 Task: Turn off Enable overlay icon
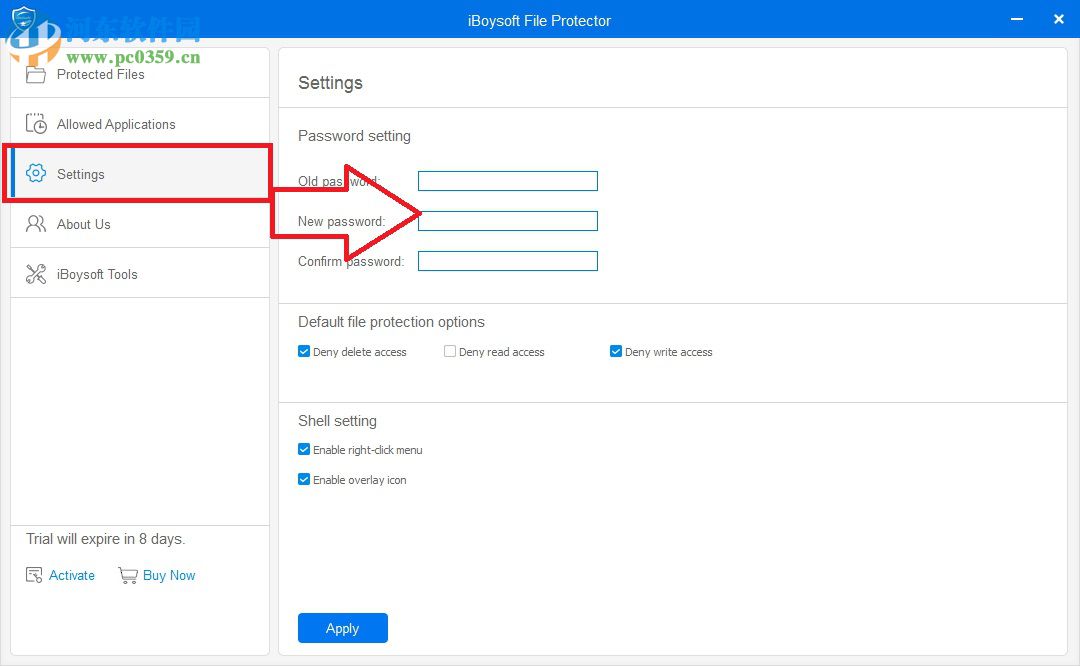click(304, 479)
